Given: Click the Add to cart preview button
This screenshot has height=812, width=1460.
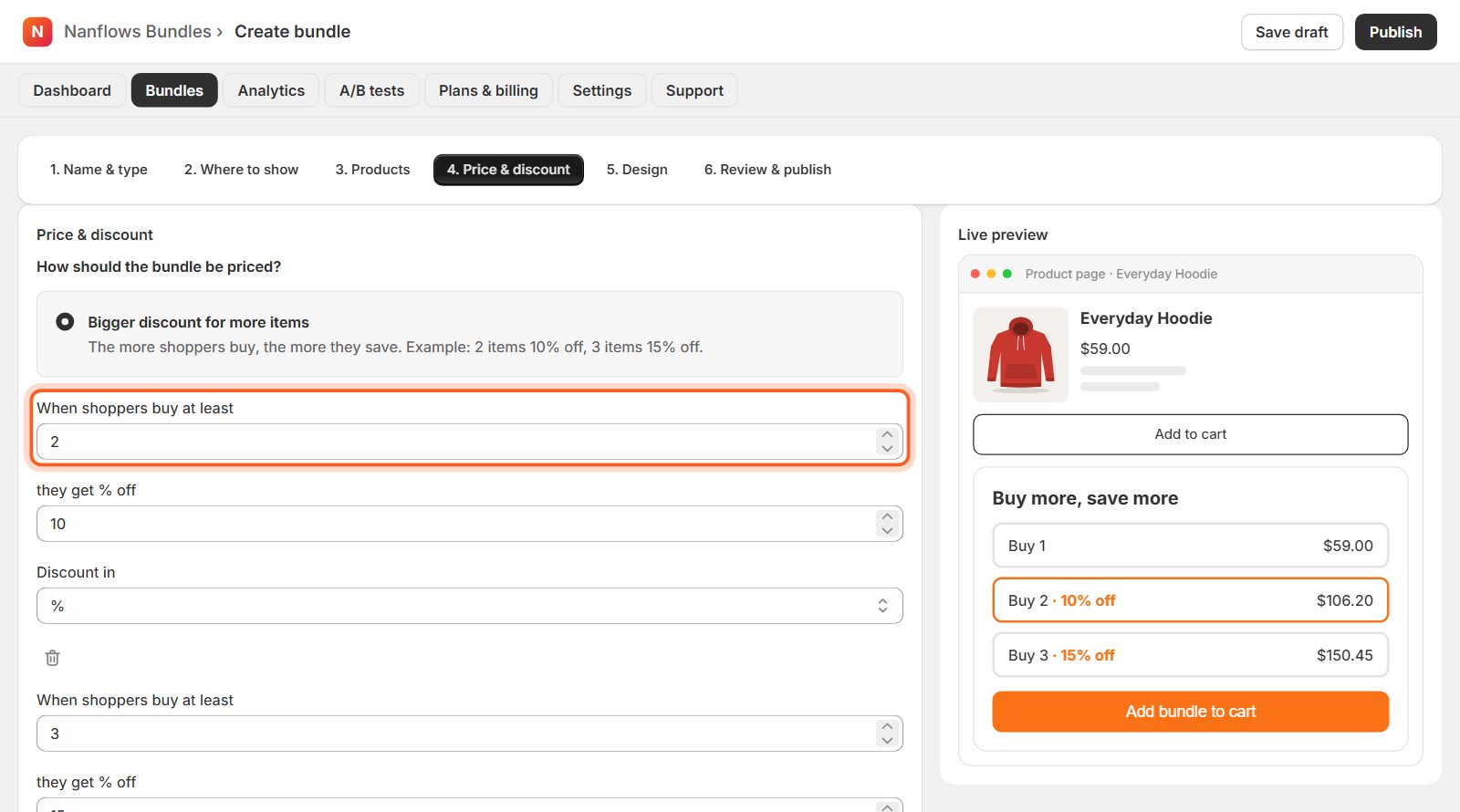Looking at the screenshot, I should [1191, 434].
